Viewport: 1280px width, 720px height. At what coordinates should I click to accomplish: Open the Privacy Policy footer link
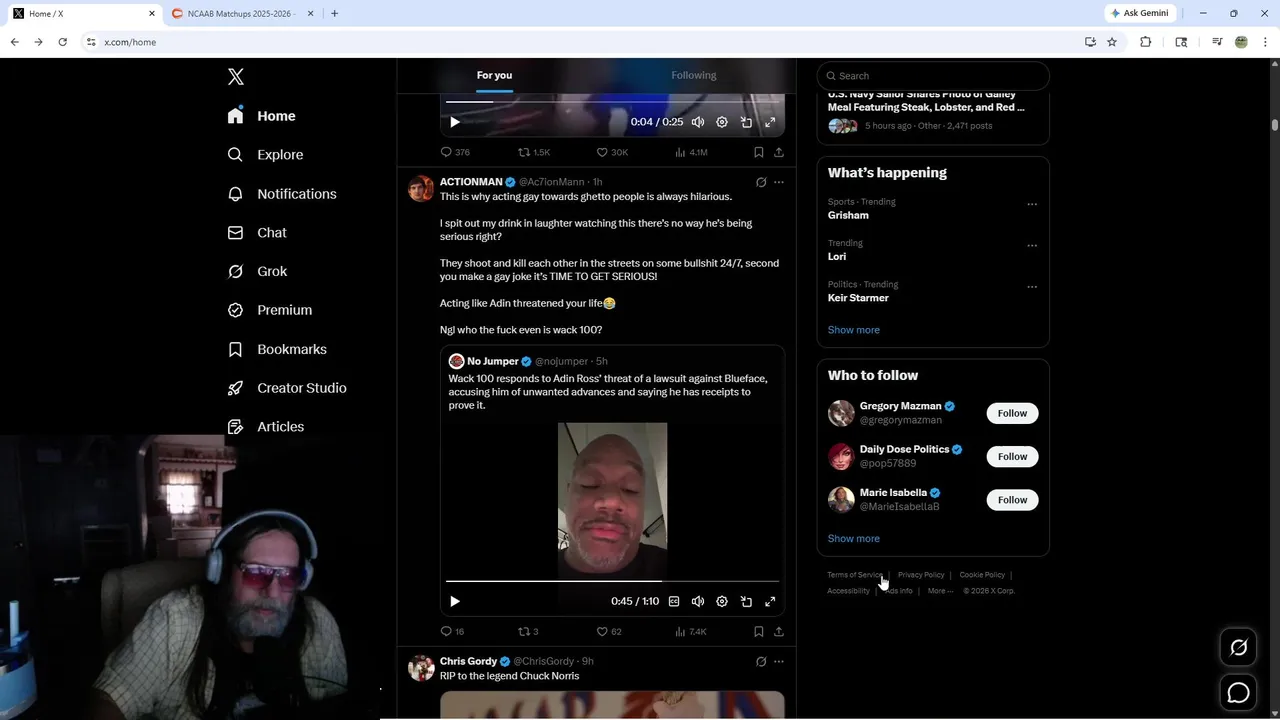(921, 575)
